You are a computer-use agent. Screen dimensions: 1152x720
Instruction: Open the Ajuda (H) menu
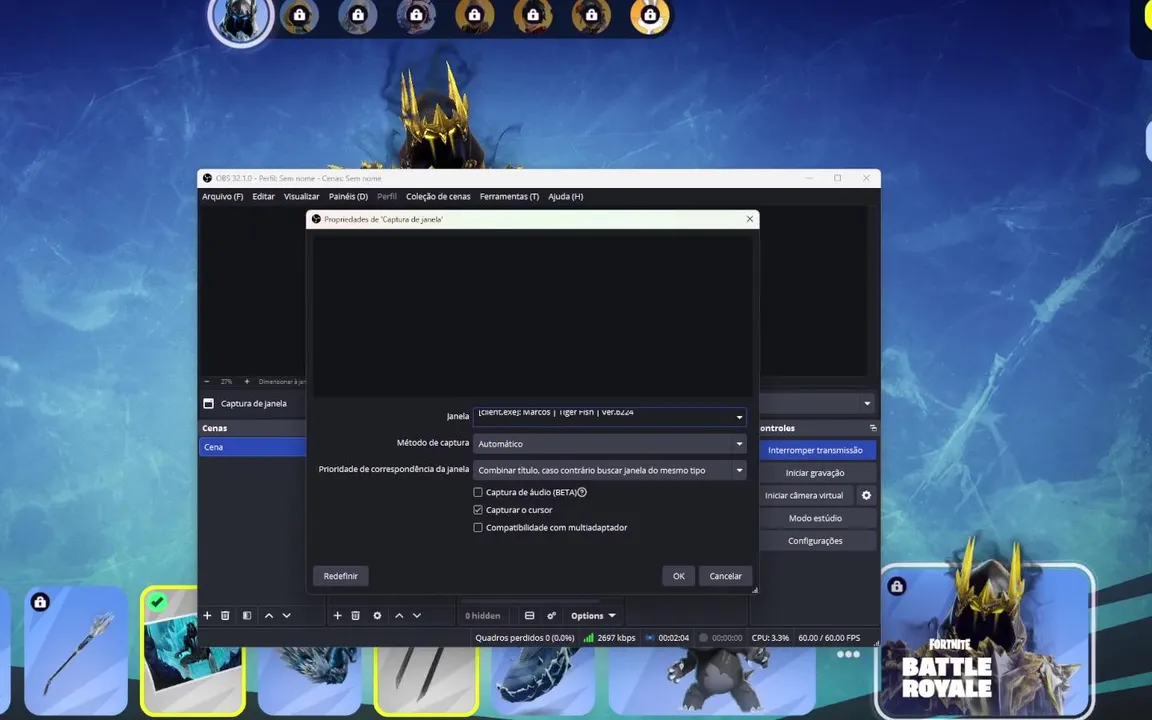[566, 196]
